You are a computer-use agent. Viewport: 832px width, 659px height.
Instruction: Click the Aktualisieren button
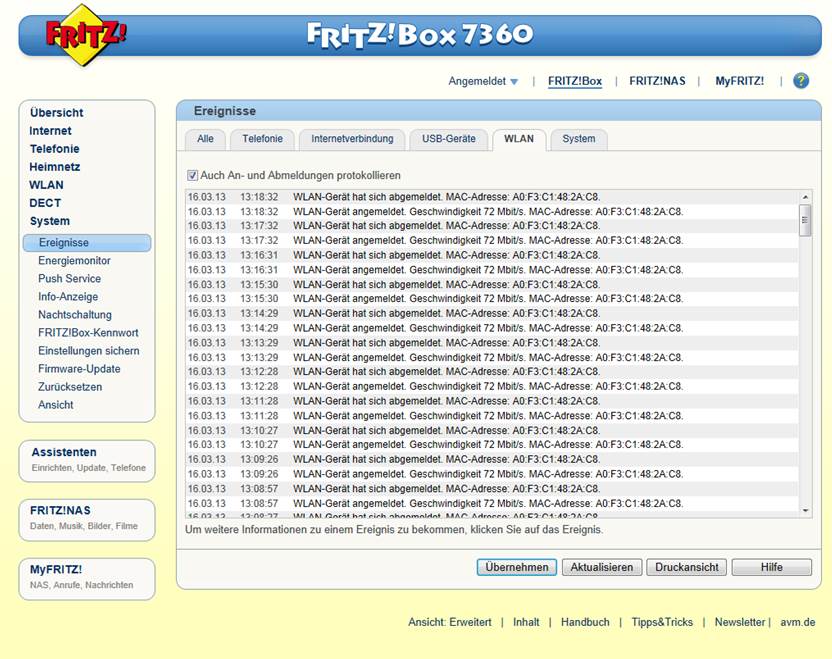pos(602,567)
